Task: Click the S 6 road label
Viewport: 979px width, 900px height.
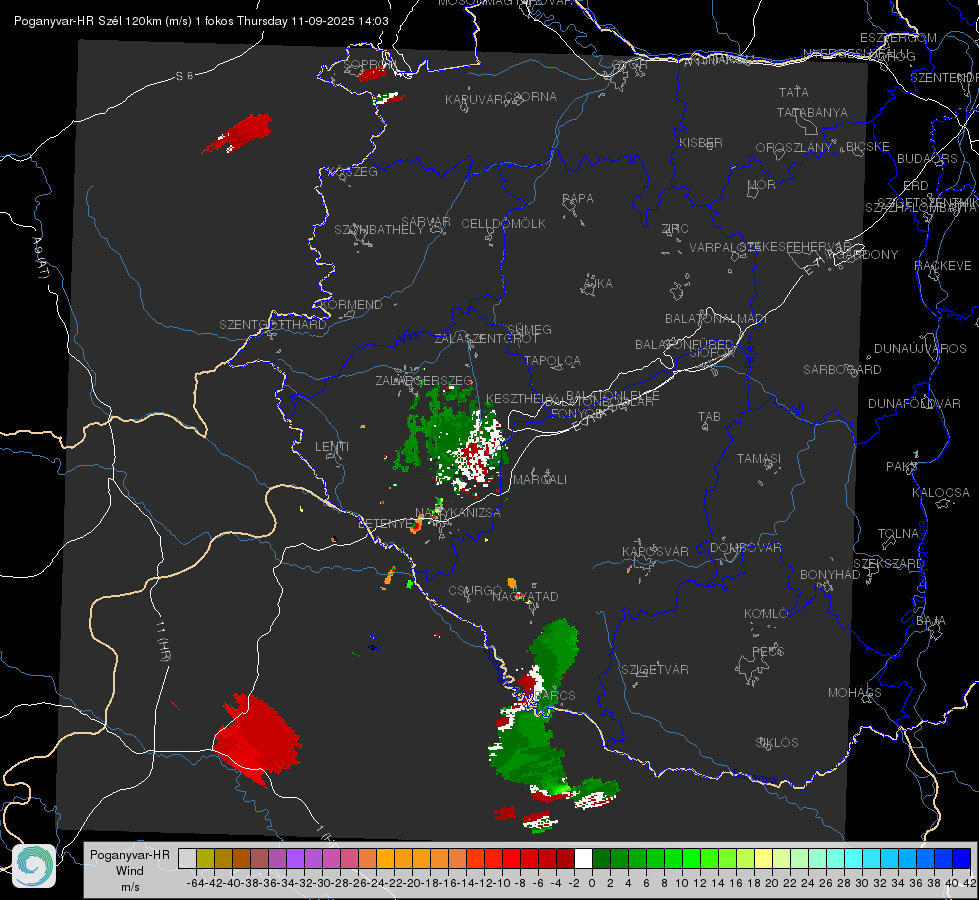Action: 184,76
